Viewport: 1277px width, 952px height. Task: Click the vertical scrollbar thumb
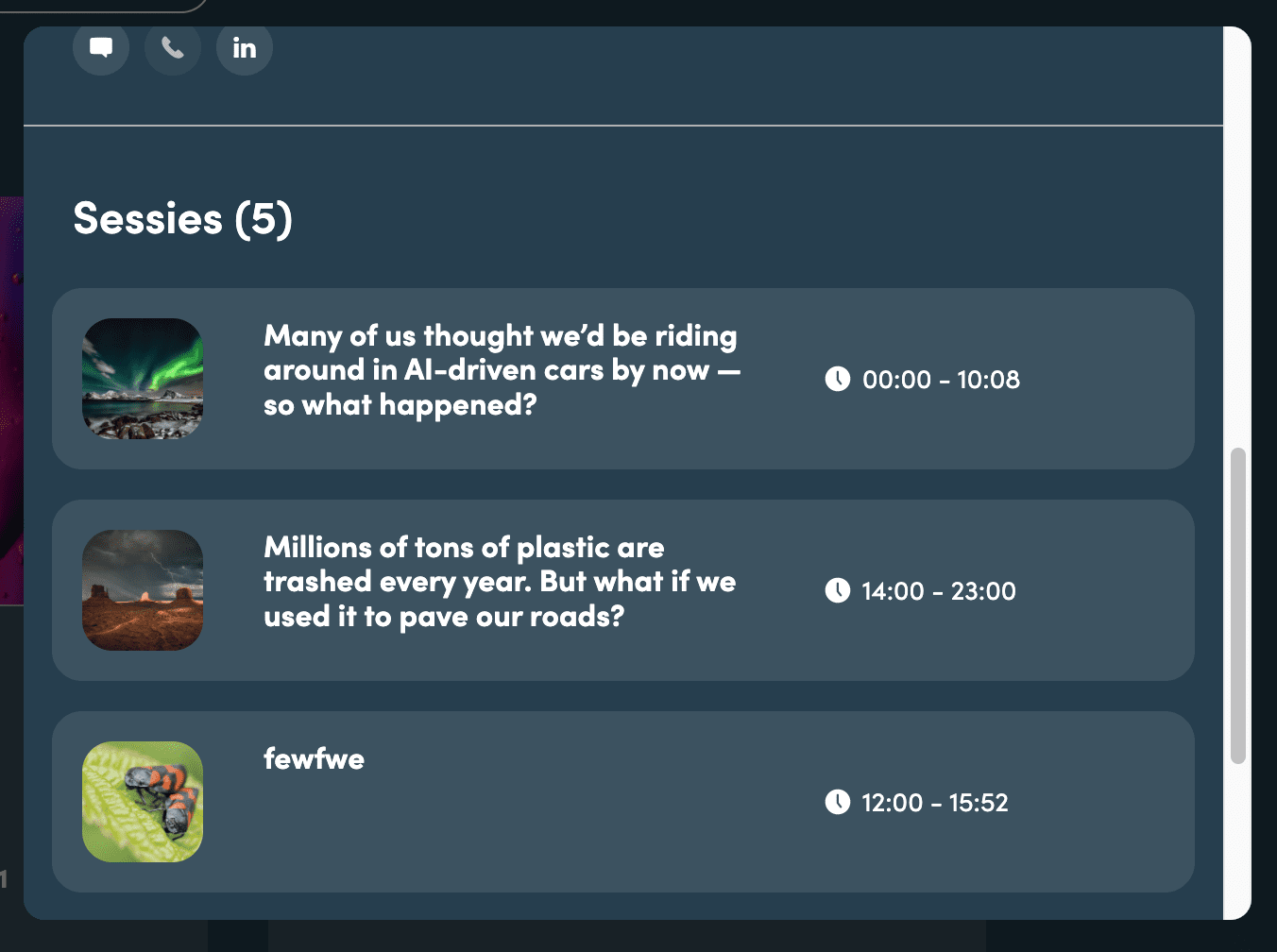coord(1237,604)
